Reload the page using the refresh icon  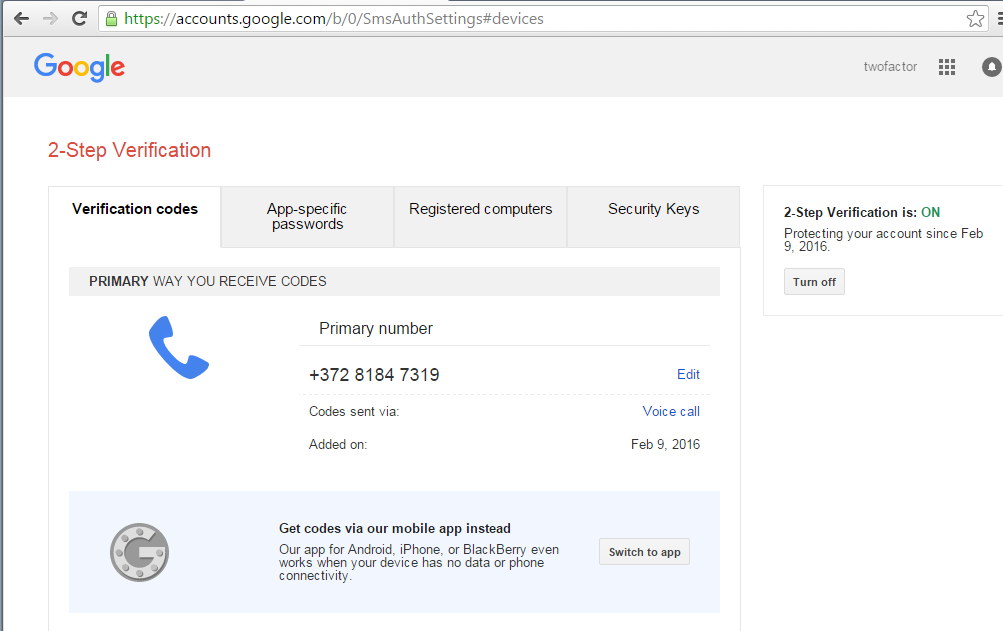pos(78,17)
